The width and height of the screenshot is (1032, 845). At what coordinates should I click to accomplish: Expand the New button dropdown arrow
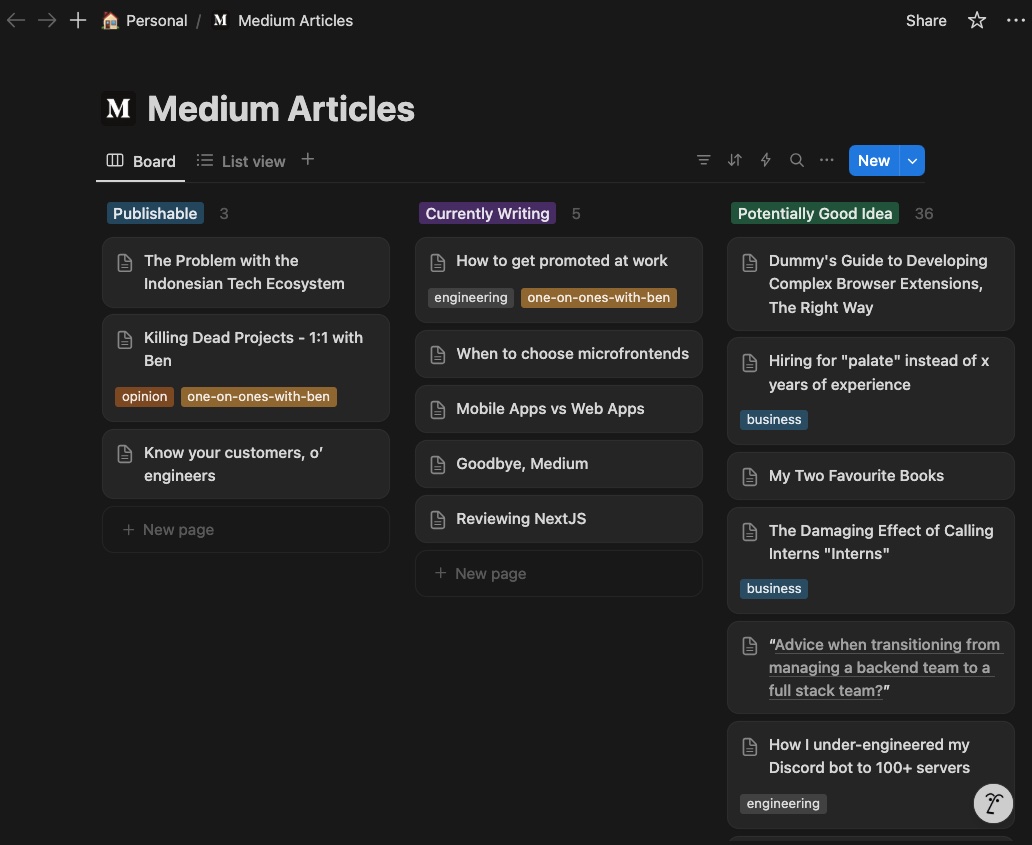pyautogui.click(x=912, y=161)
